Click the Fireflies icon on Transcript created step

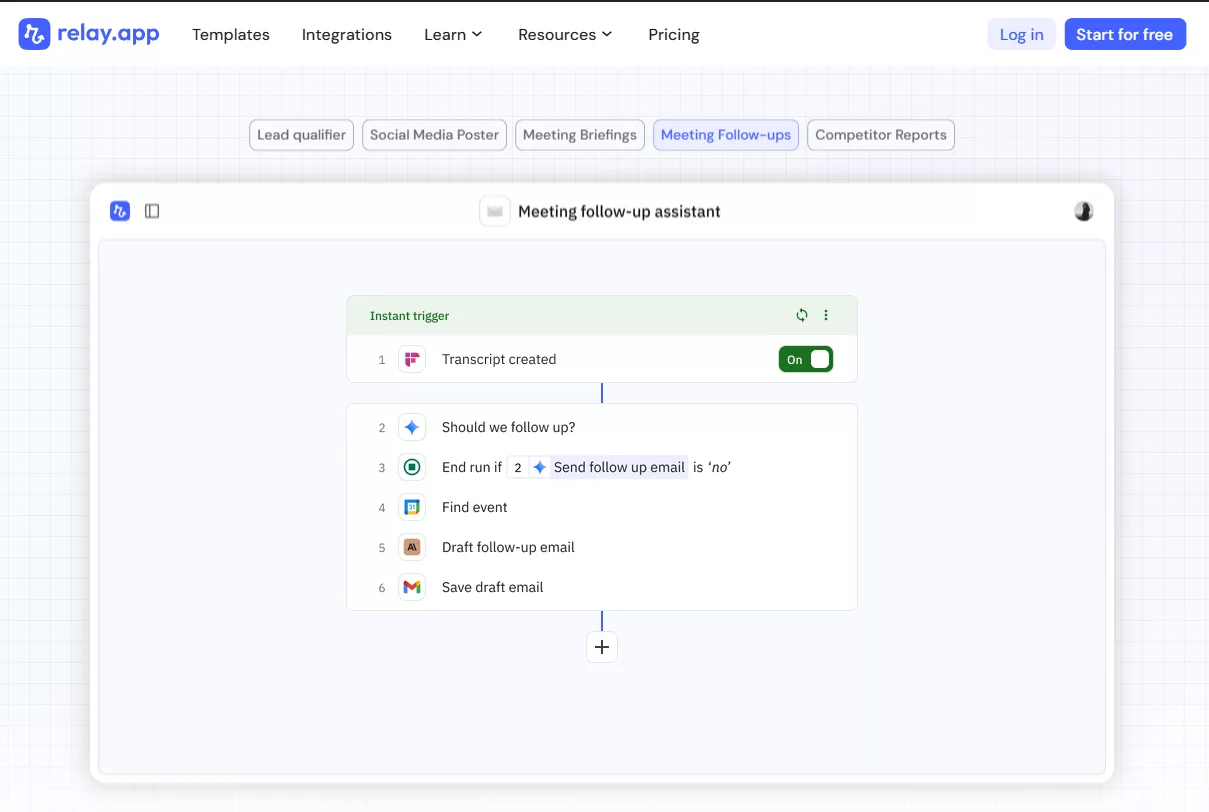pos(412,359)
